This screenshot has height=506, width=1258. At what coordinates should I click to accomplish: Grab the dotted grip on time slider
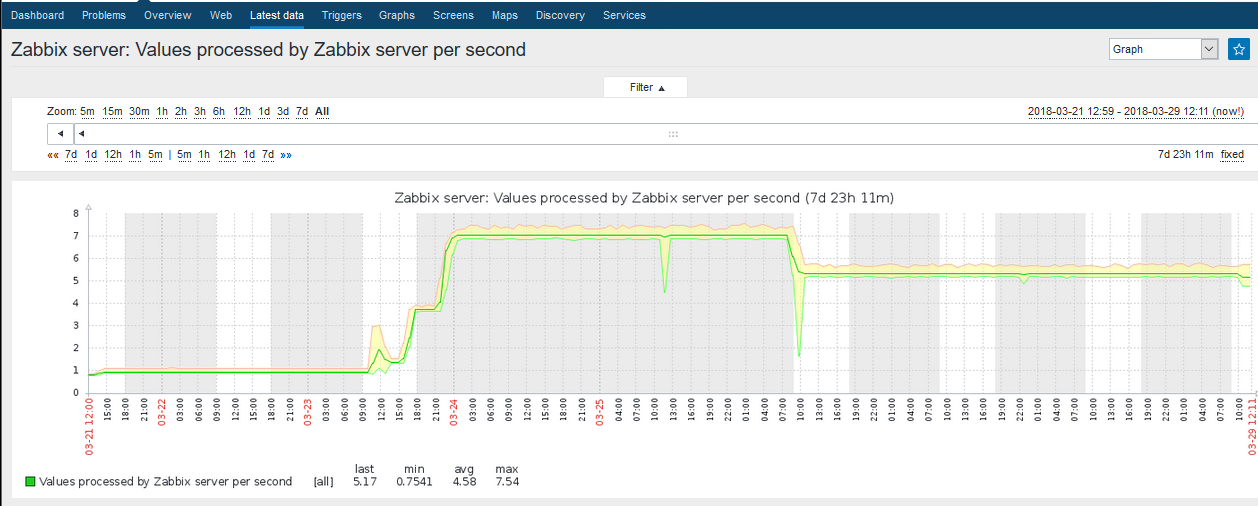coord(673,133)
